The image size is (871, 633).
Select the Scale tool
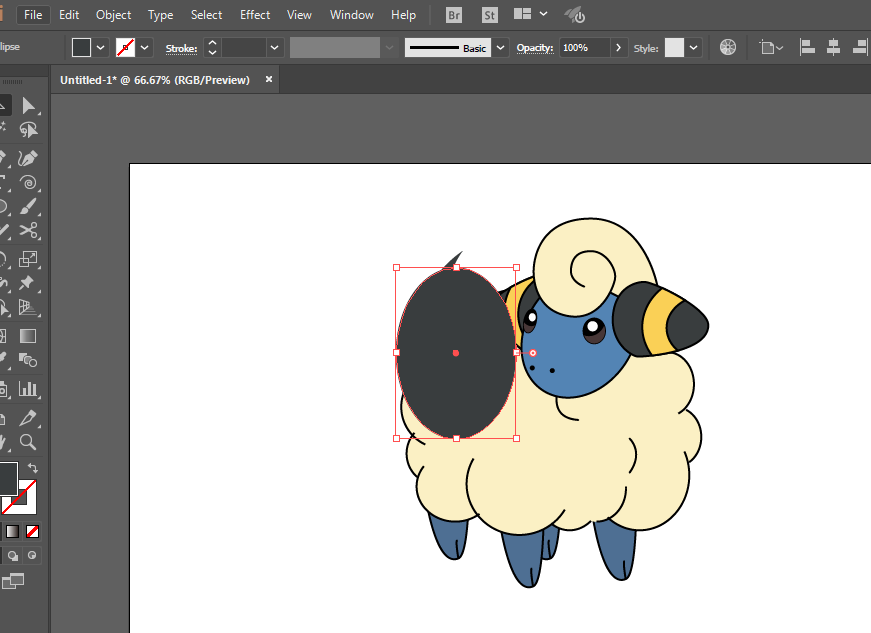point(28,259)
